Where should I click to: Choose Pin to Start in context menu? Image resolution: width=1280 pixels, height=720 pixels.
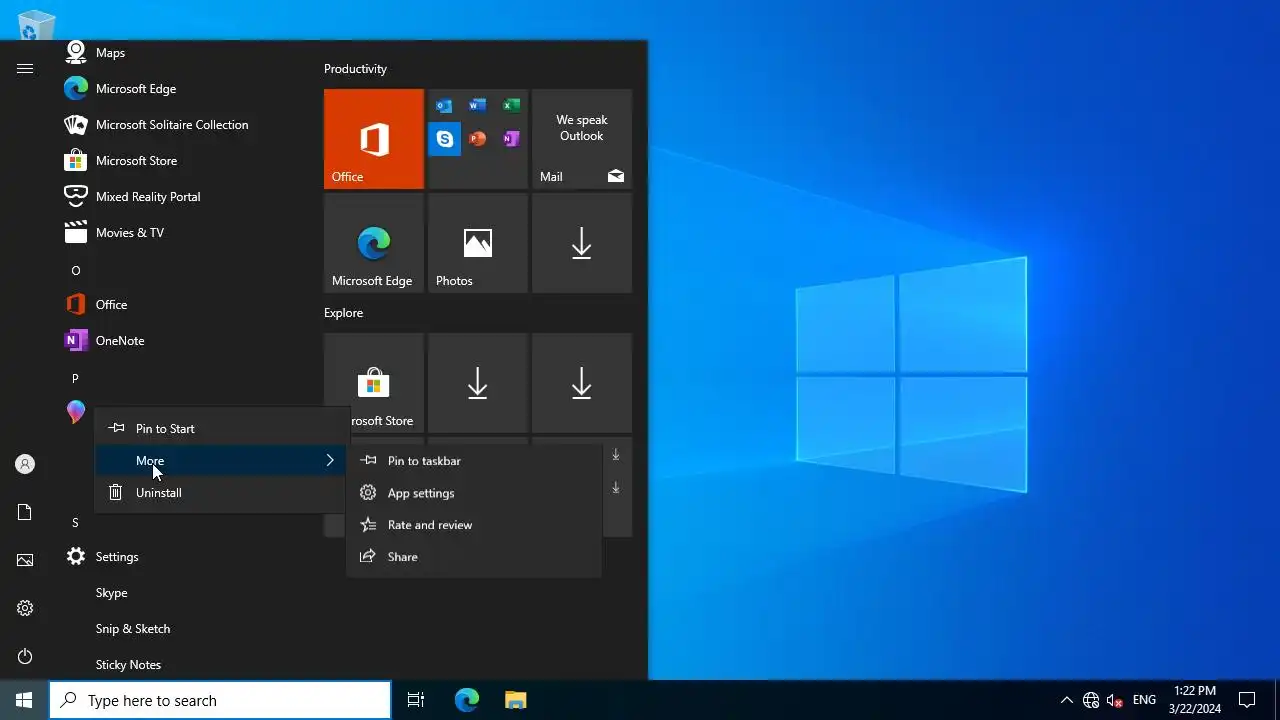tap(220, 429)
